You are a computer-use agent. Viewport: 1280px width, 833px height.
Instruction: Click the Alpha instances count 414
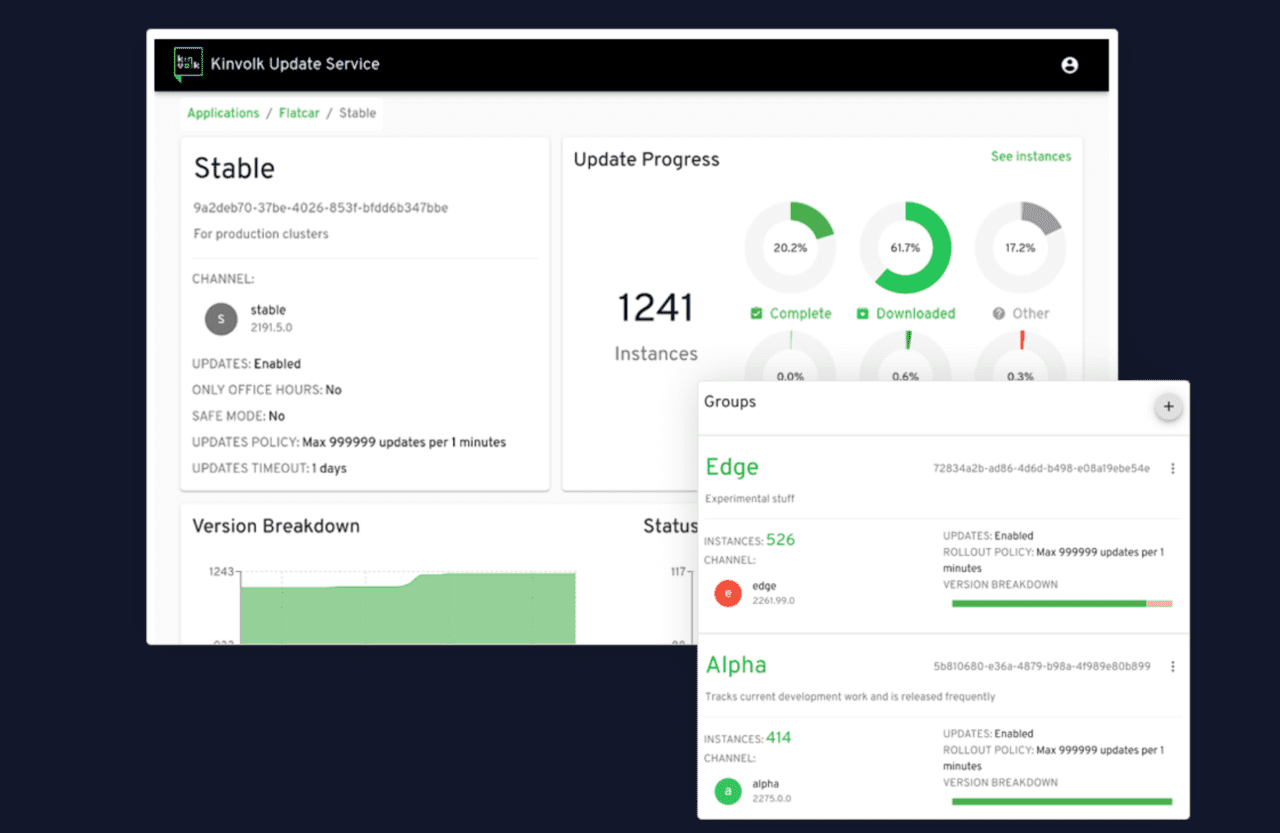pos(779,738)
